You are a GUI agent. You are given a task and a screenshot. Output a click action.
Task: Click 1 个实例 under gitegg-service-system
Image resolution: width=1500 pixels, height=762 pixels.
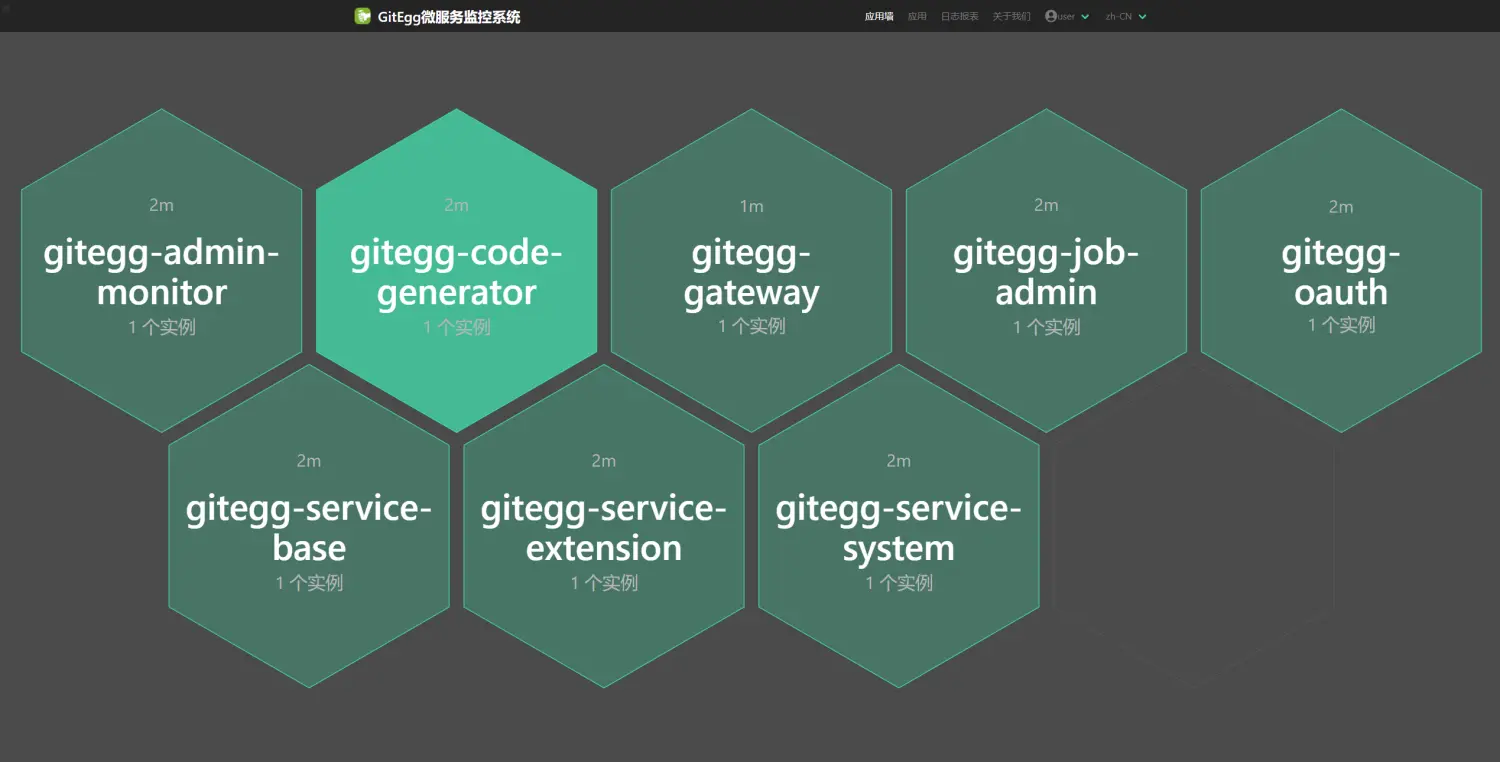(x=899, y=583)
